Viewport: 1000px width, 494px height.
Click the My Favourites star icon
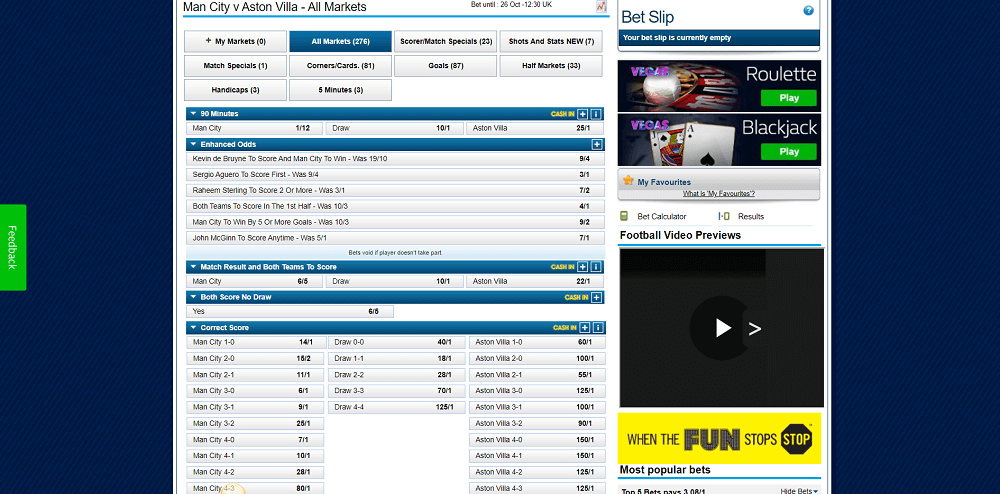point(628,181)
